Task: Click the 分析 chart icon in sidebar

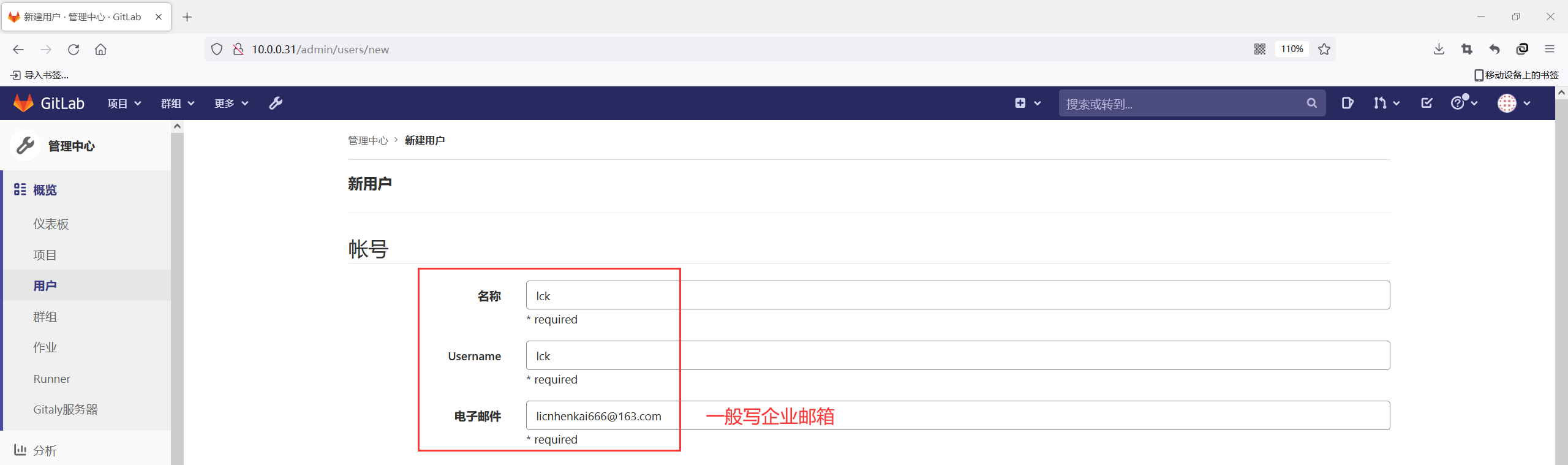Action: [x=20, y=450]
